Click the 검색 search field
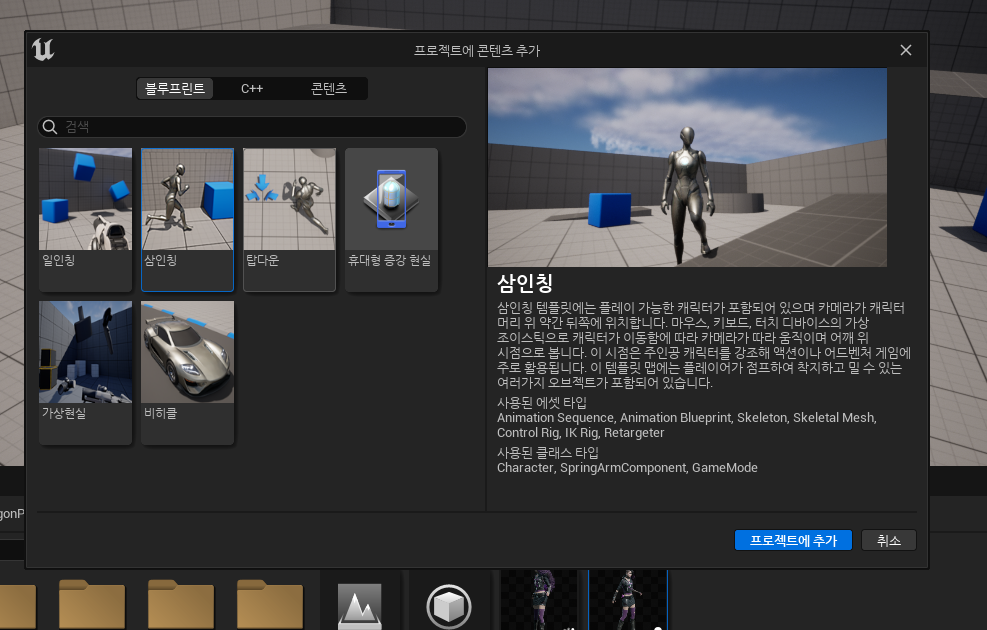The height and width of the screenshot is (630, 987). coord(252,127)
